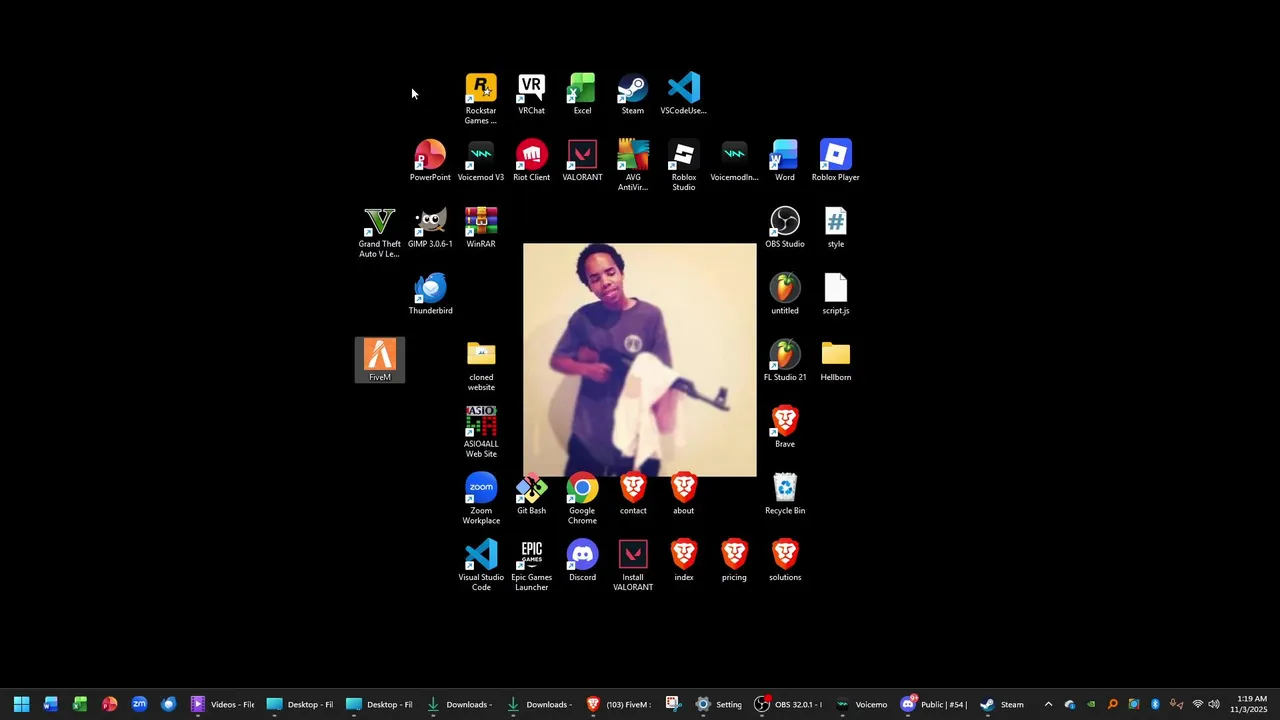Click the NVIDIA tray icon

click(x=1091, y=704)
